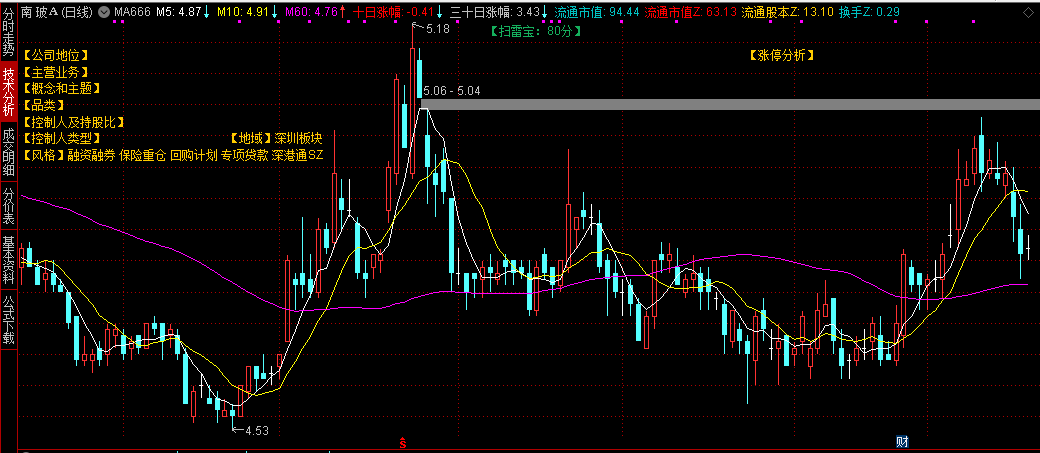Click 【控制人类型】 info label

61,139
